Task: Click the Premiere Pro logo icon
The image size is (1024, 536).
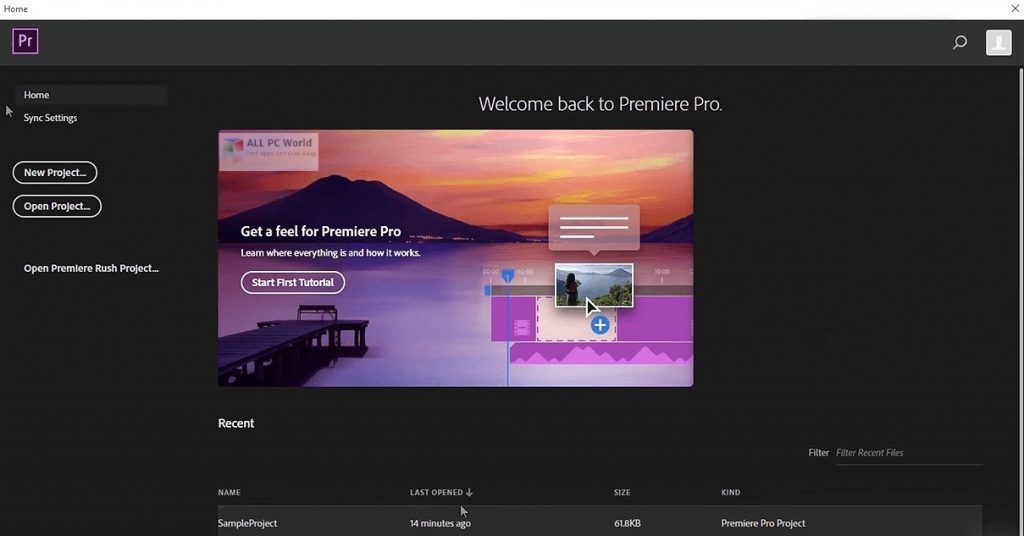Action: click(25, 41)
